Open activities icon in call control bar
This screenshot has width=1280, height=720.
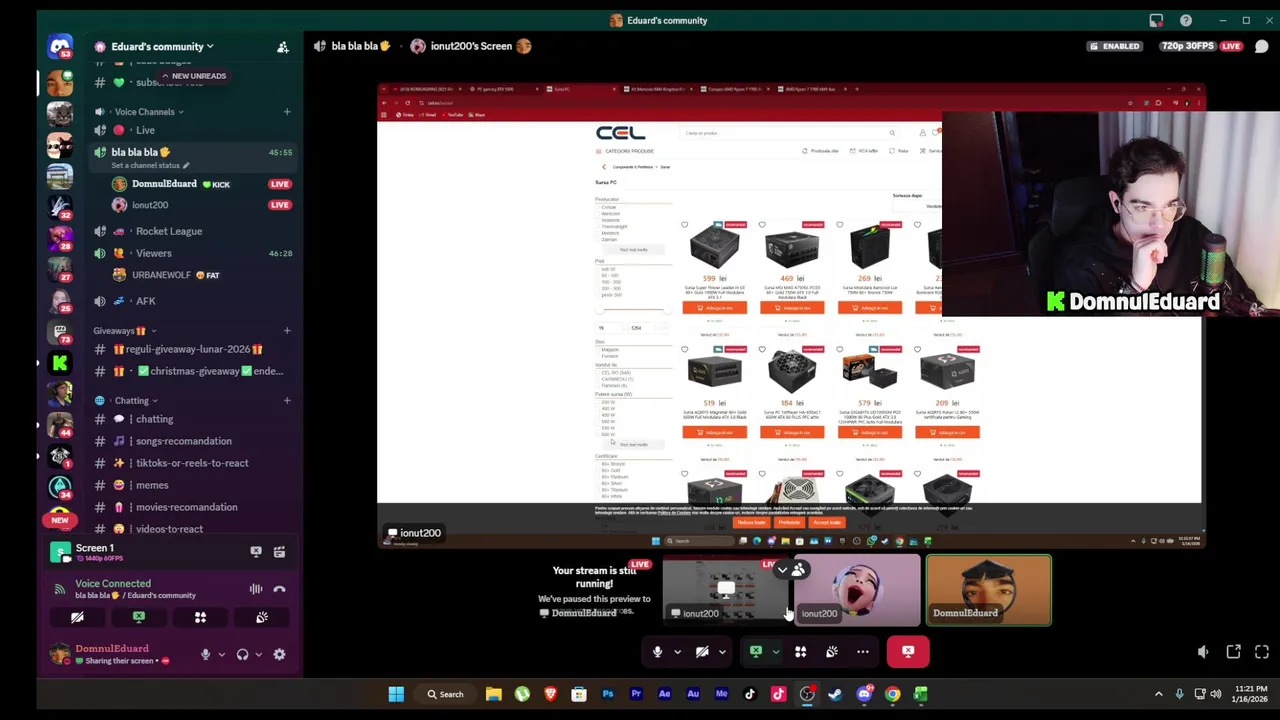(800, 652)
